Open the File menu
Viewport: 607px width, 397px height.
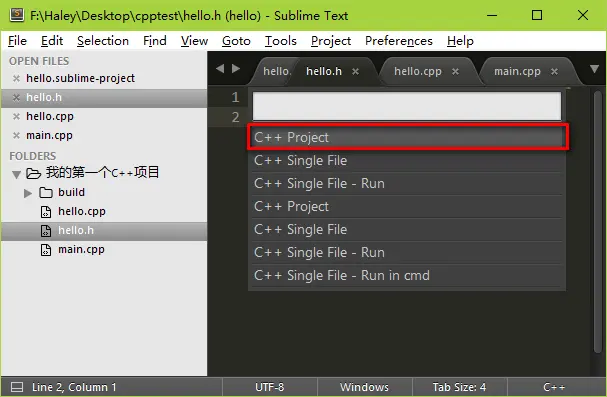(x=17, y=41)
